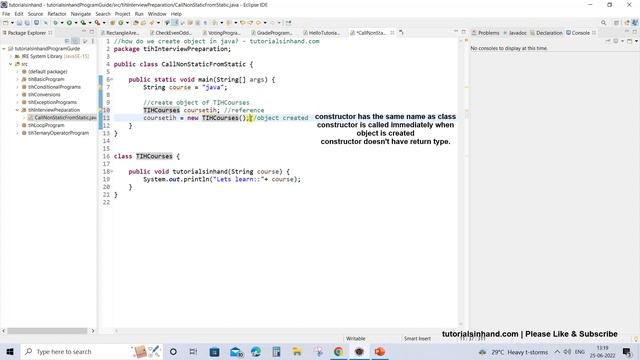Open the Project menu
Screen dimensions: 640x360
point(122,14)
